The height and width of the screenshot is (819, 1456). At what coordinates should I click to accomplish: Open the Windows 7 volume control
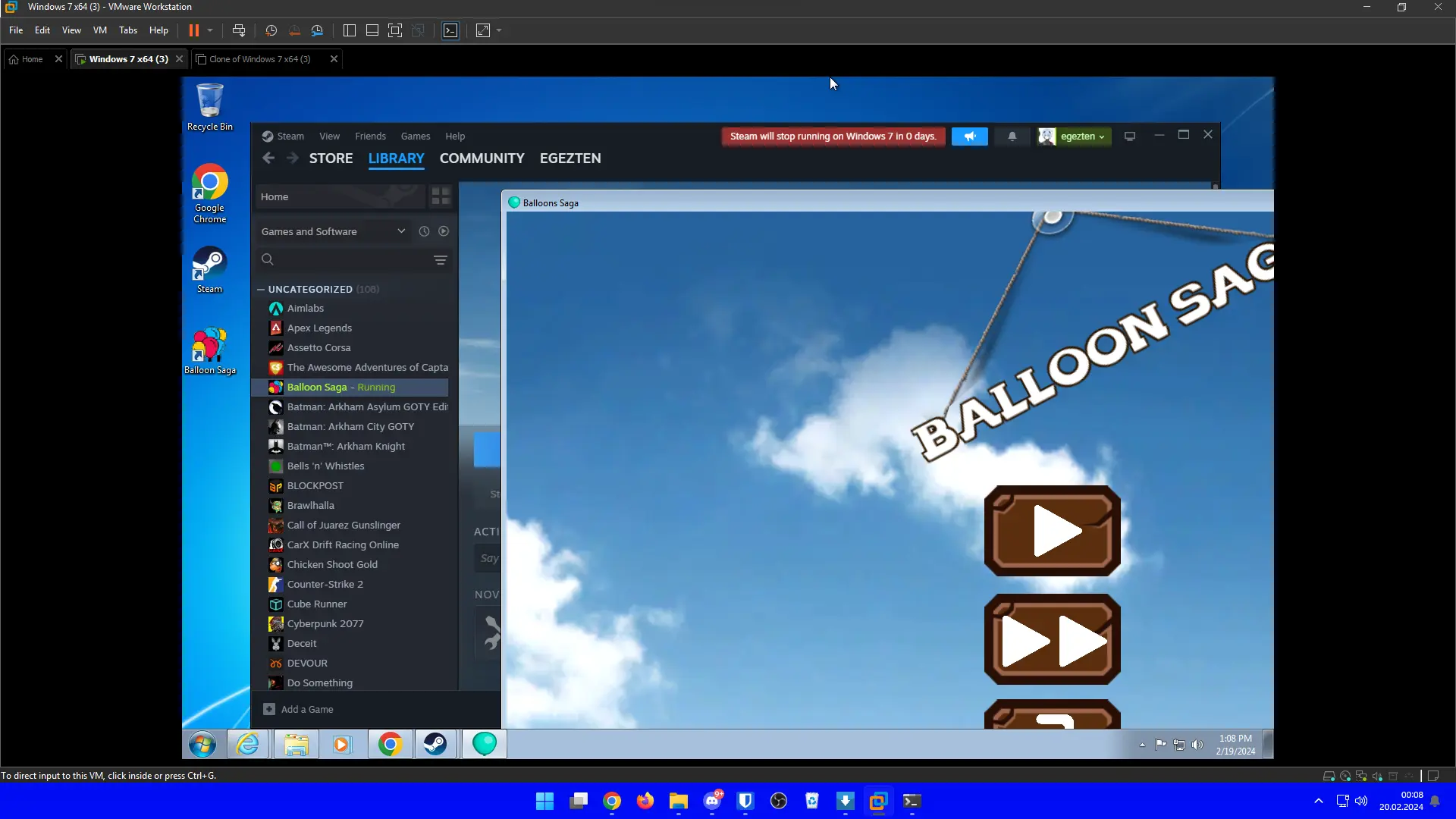pyautogui.click(x=1197, y=745)
